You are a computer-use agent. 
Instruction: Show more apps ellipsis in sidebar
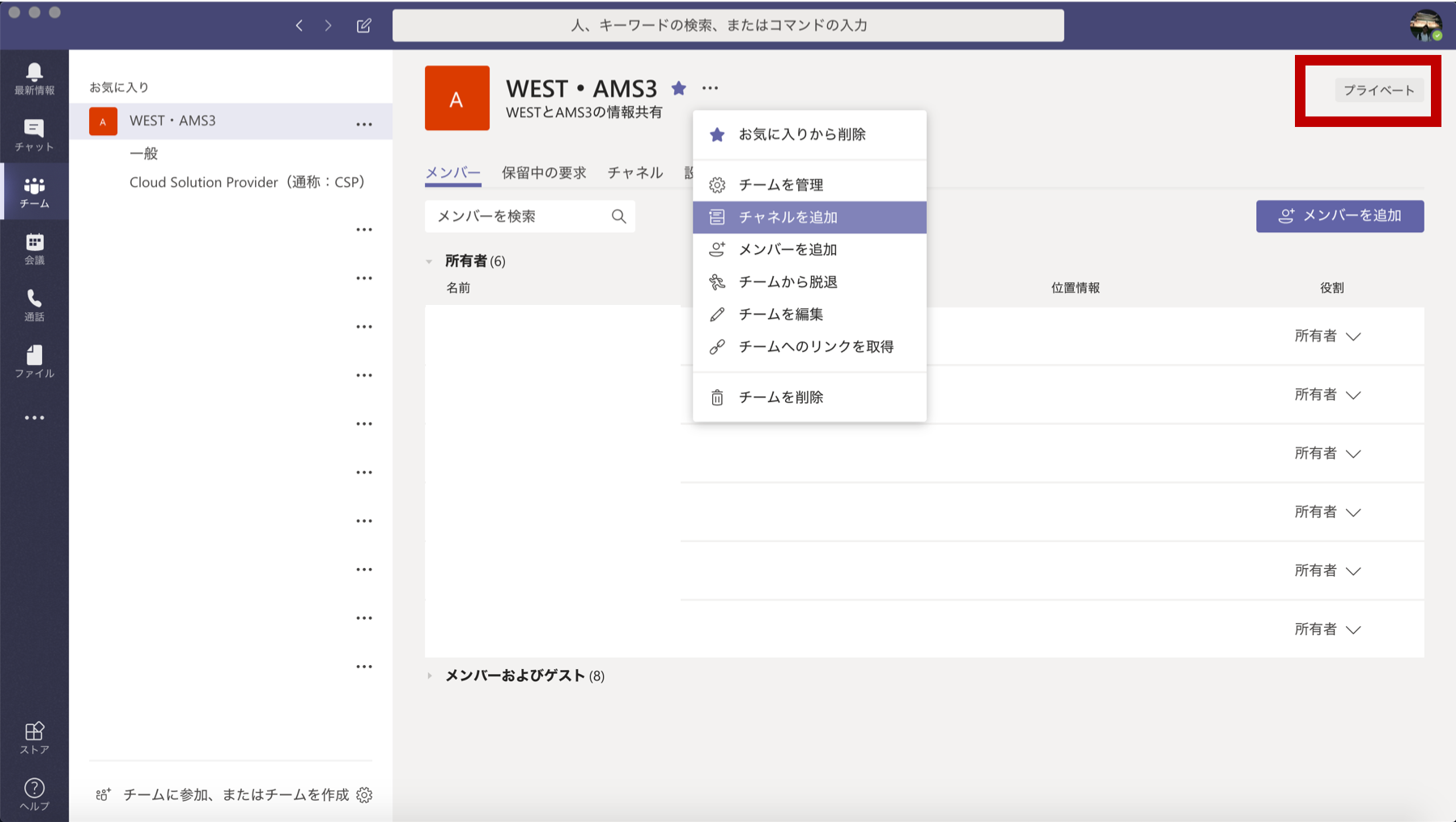(34, 417)
